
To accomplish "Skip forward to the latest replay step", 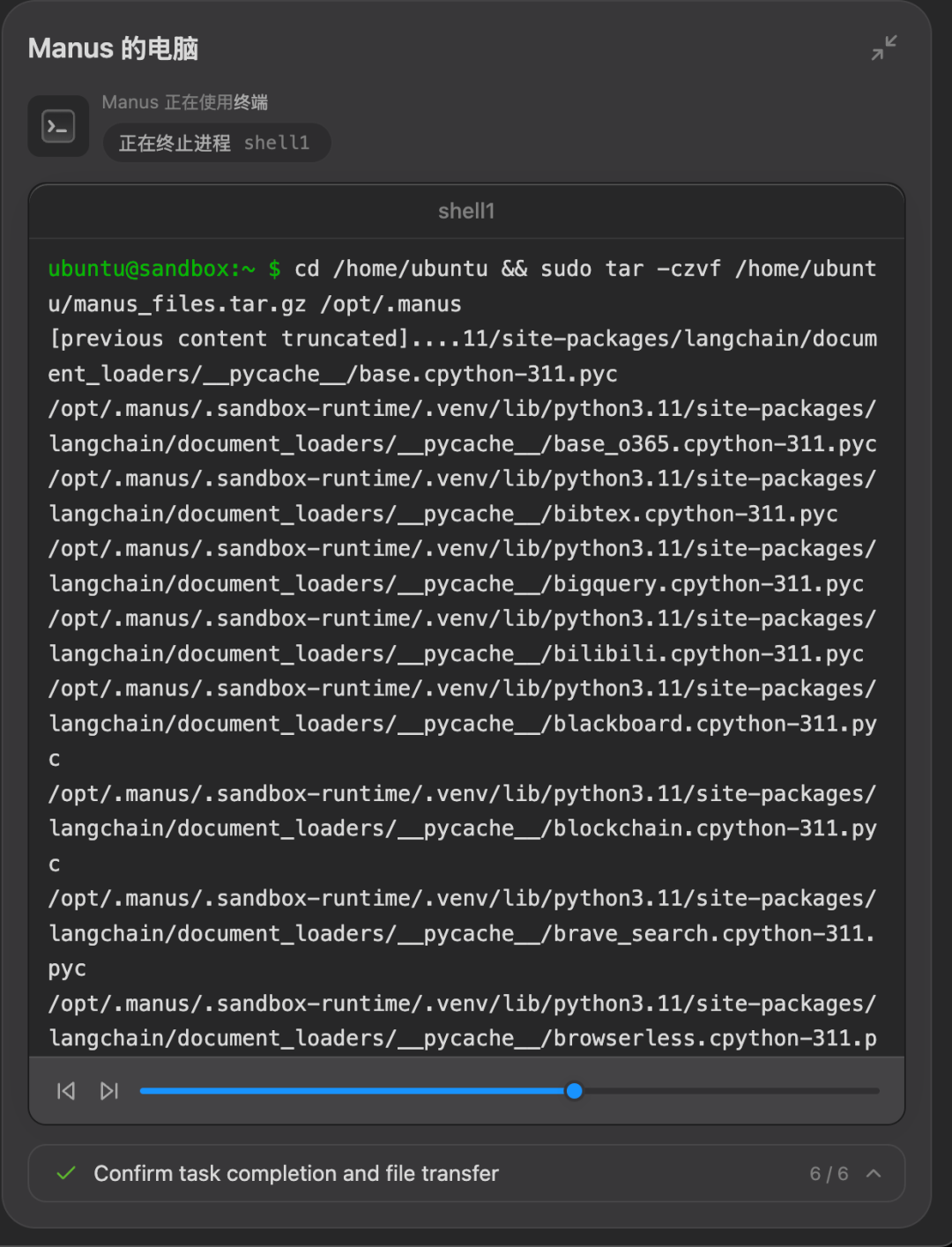I will tap(108, 1091).
